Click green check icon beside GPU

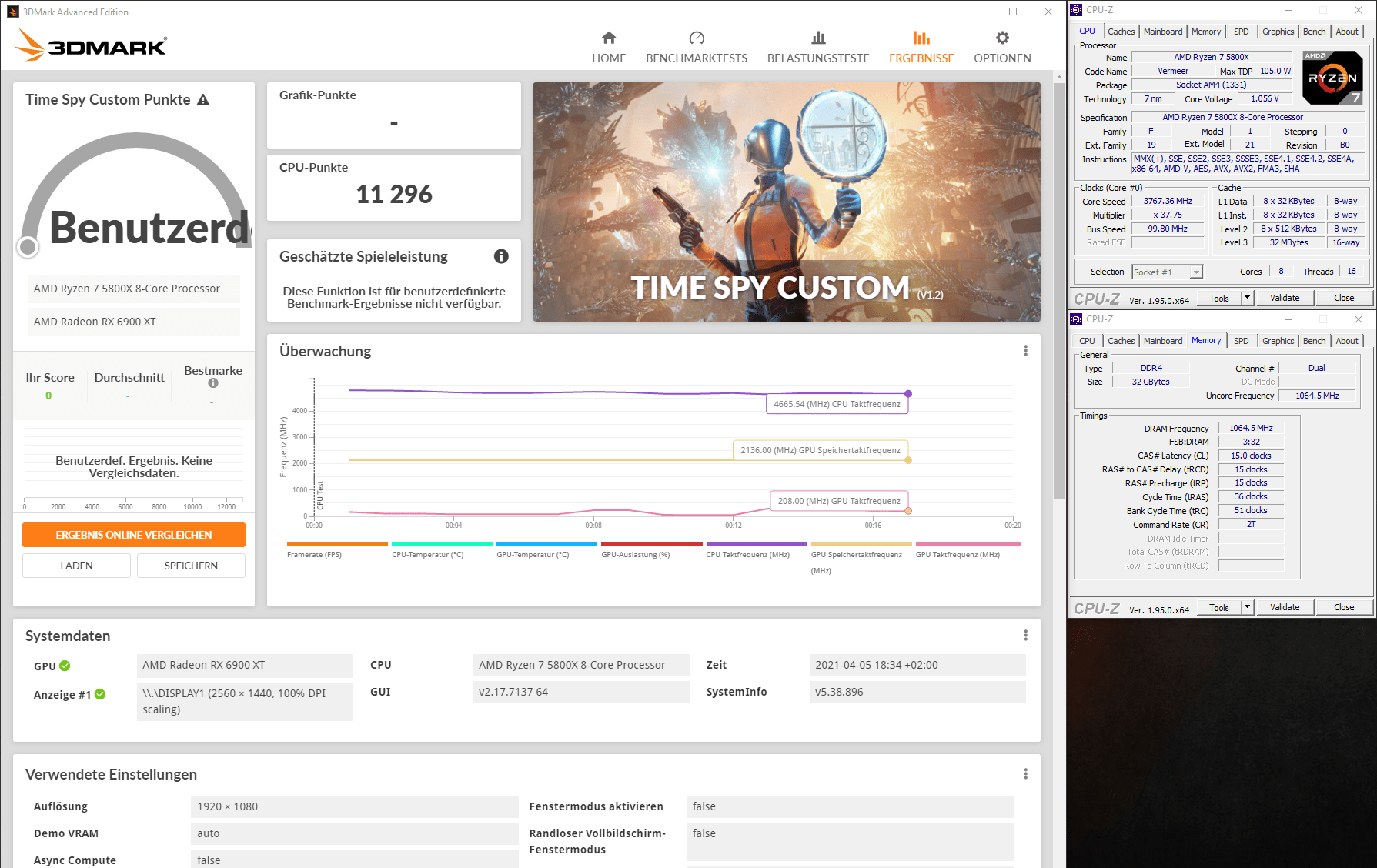click(x=65, y=666)
